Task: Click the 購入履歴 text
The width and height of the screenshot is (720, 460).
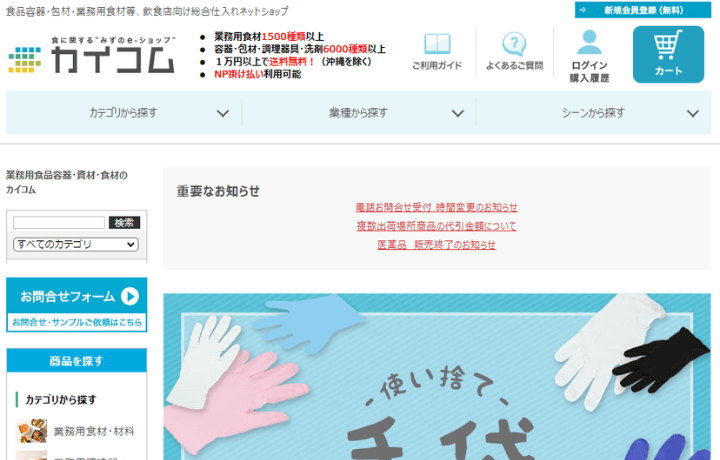Action: coord(589,78)
